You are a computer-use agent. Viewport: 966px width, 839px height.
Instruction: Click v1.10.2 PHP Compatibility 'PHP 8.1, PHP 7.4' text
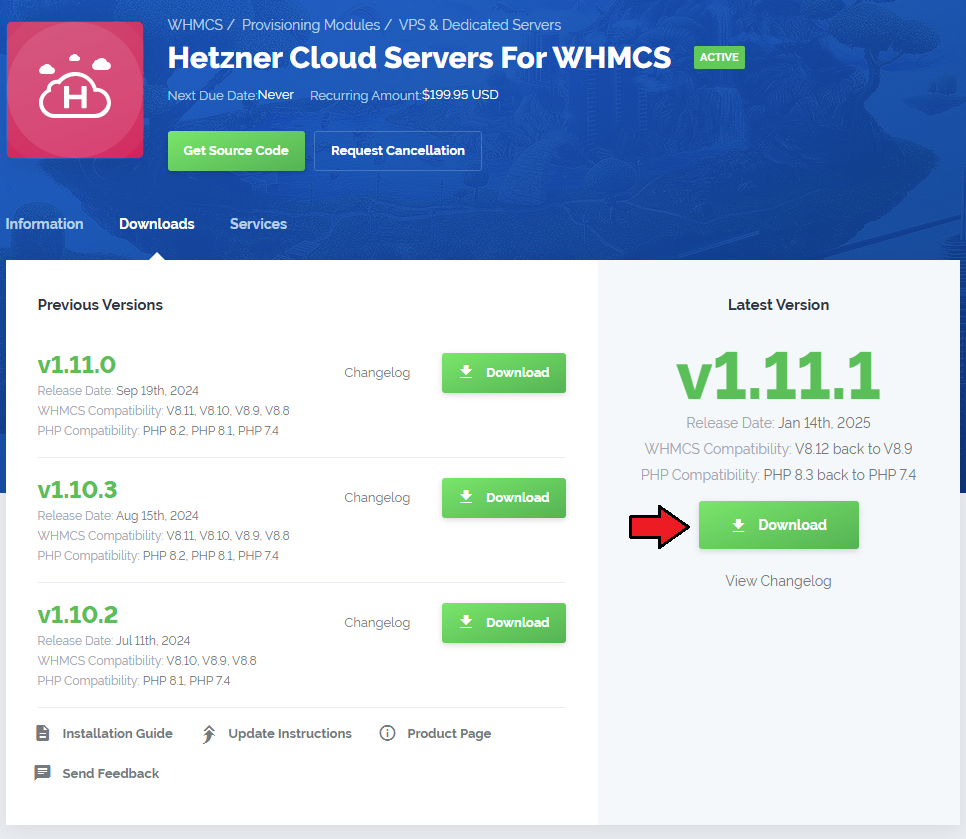click(x=186, y=681)
